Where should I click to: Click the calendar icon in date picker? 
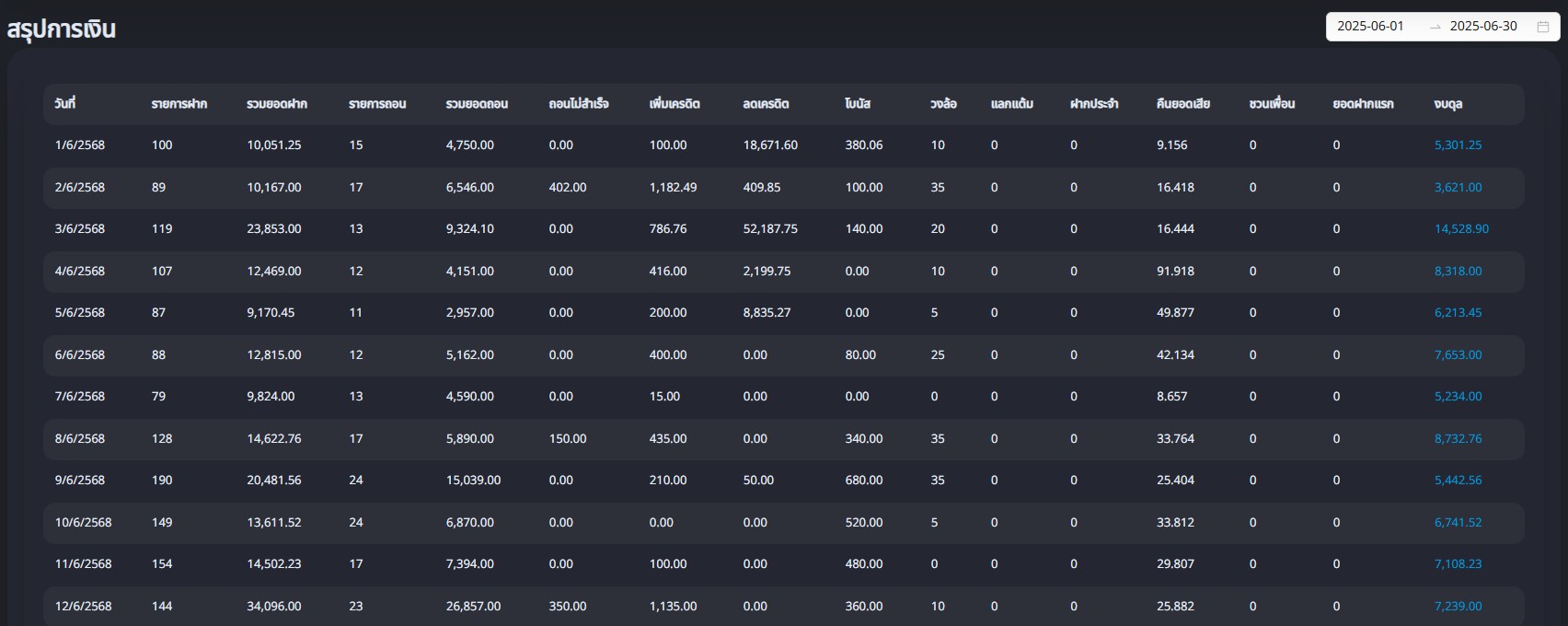click(x=1543, y=27)
